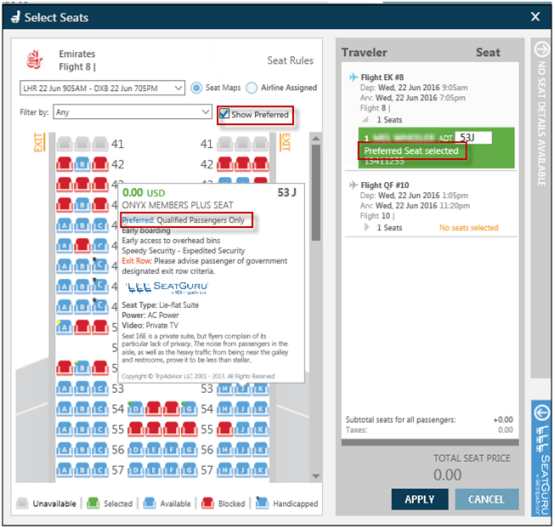
Task: Click the SeatGuru logo in tooltip
Action: [167, 287]
